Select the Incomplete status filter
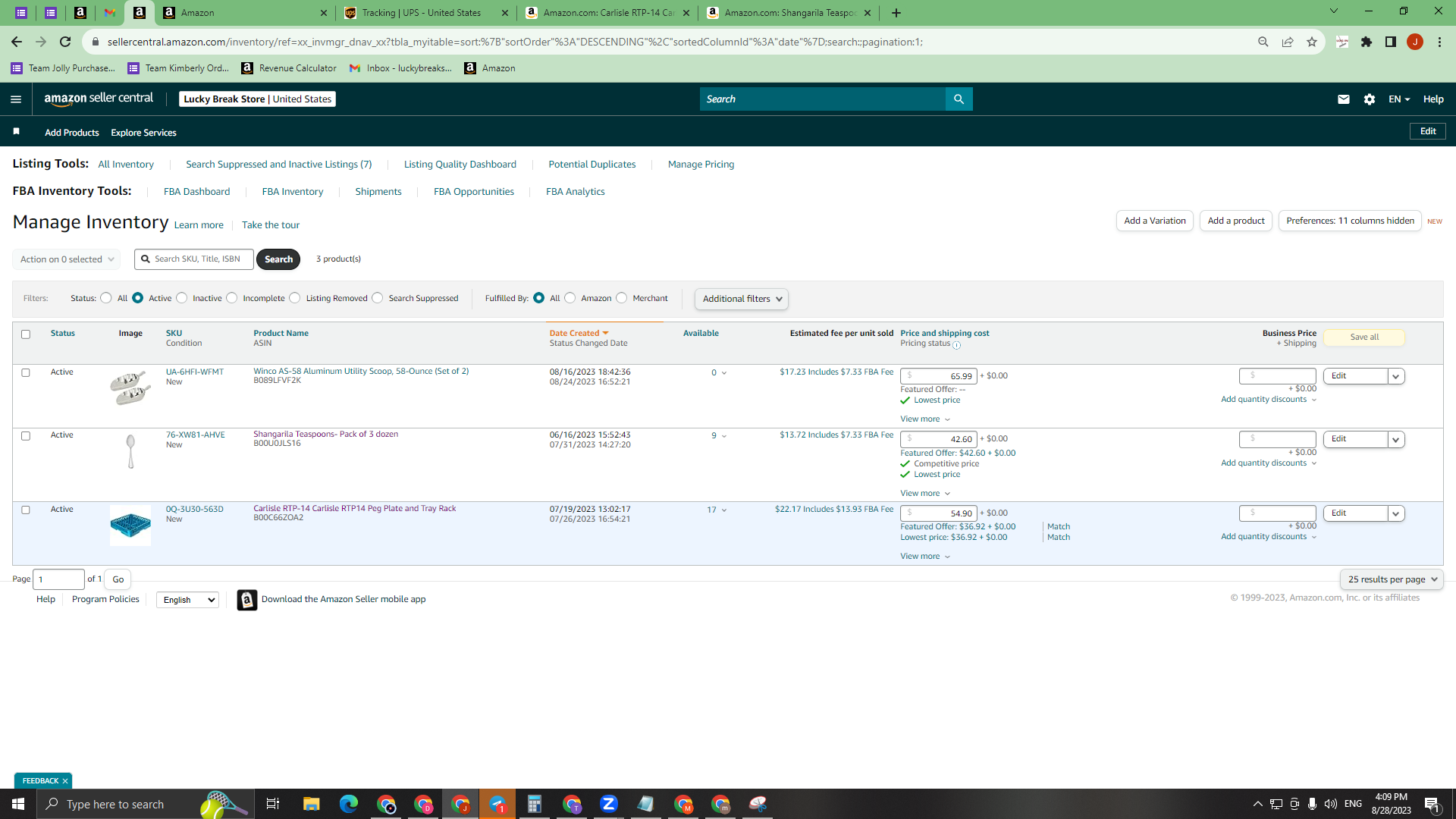Viewport: 1456px width, 819px height. (232, 298)
